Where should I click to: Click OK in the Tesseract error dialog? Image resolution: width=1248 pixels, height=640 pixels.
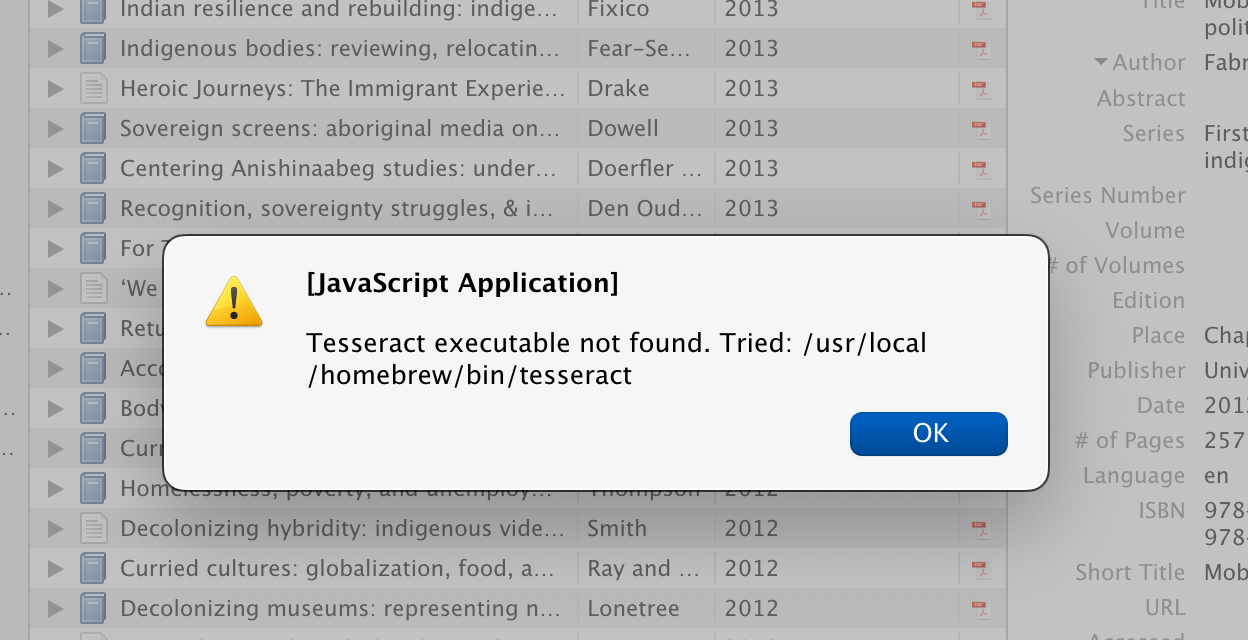point(929,433)
